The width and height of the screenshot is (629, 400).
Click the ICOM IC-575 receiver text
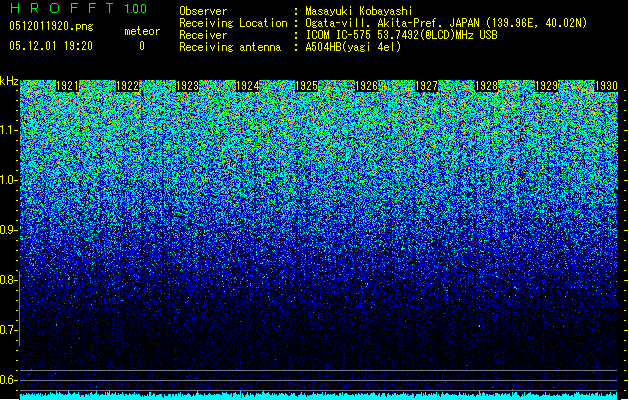[x=401, y=35]
